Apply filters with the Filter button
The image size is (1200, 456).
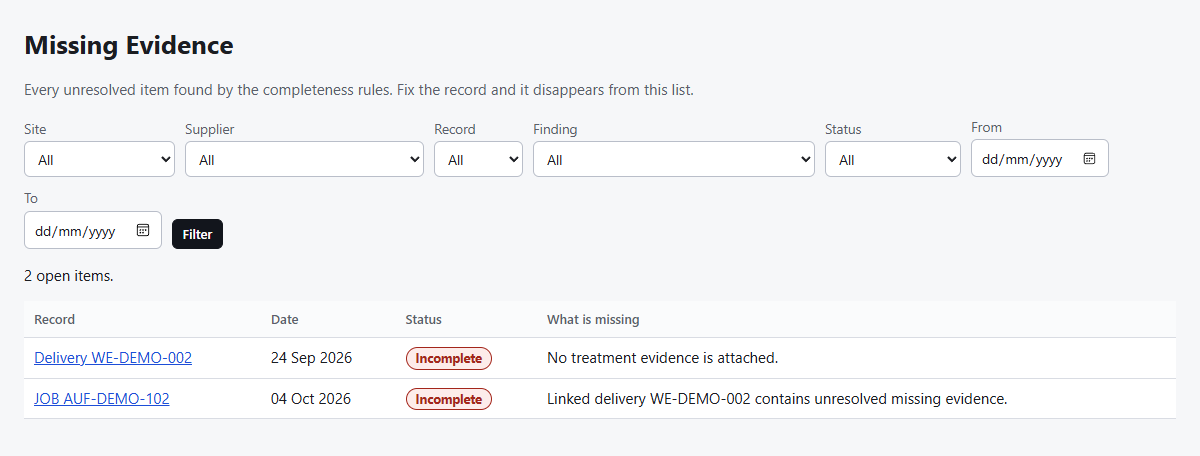point(197,234)
